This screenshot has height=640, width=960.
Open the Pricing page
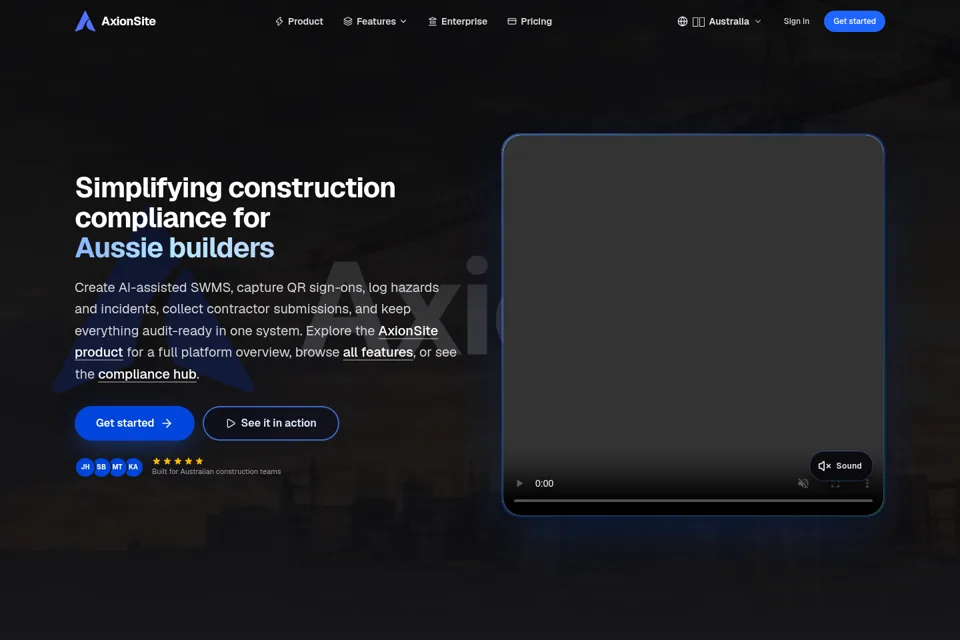click(530, 21)
